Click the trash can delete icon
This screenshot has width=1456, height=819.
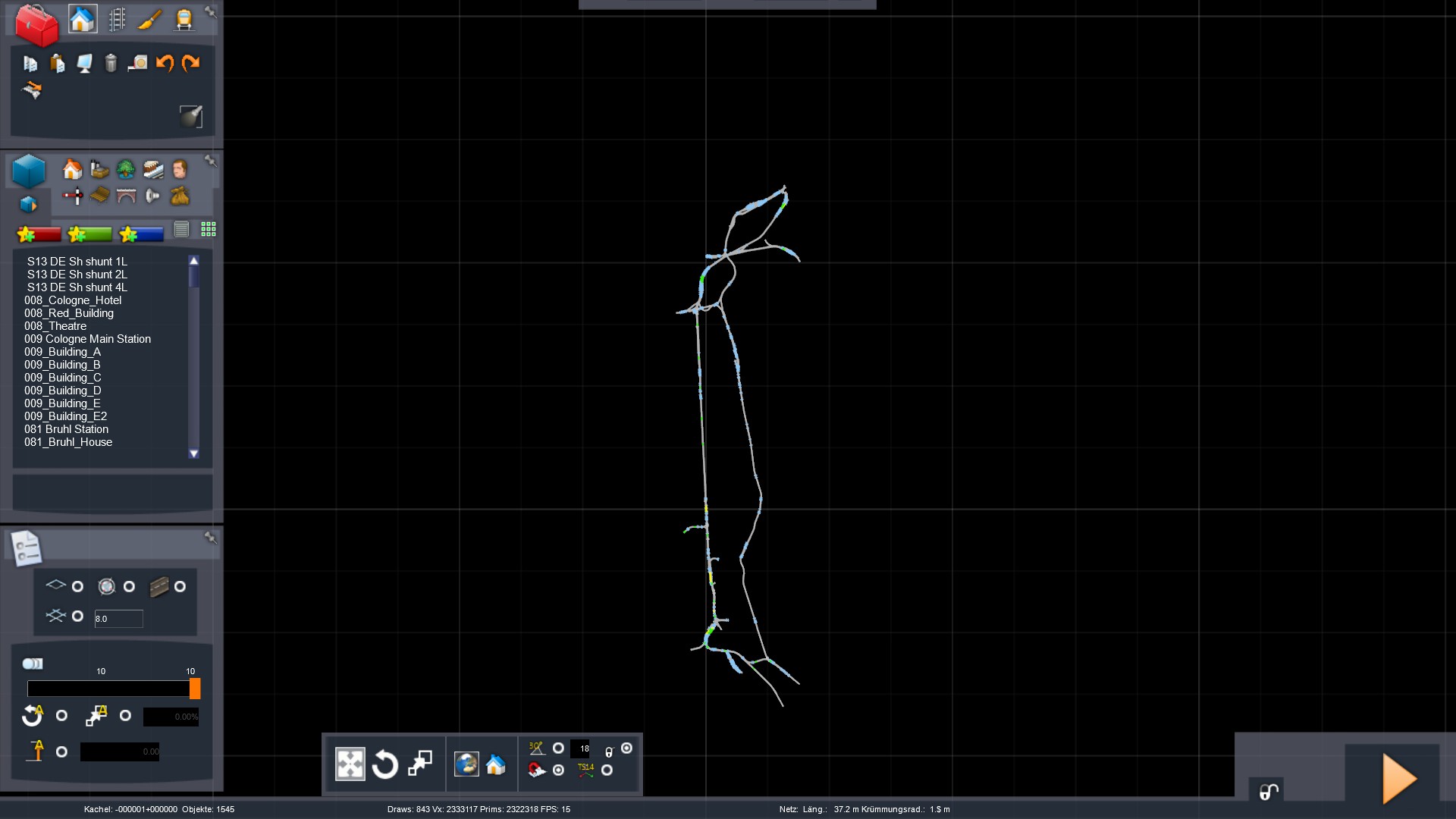point(111,63)
